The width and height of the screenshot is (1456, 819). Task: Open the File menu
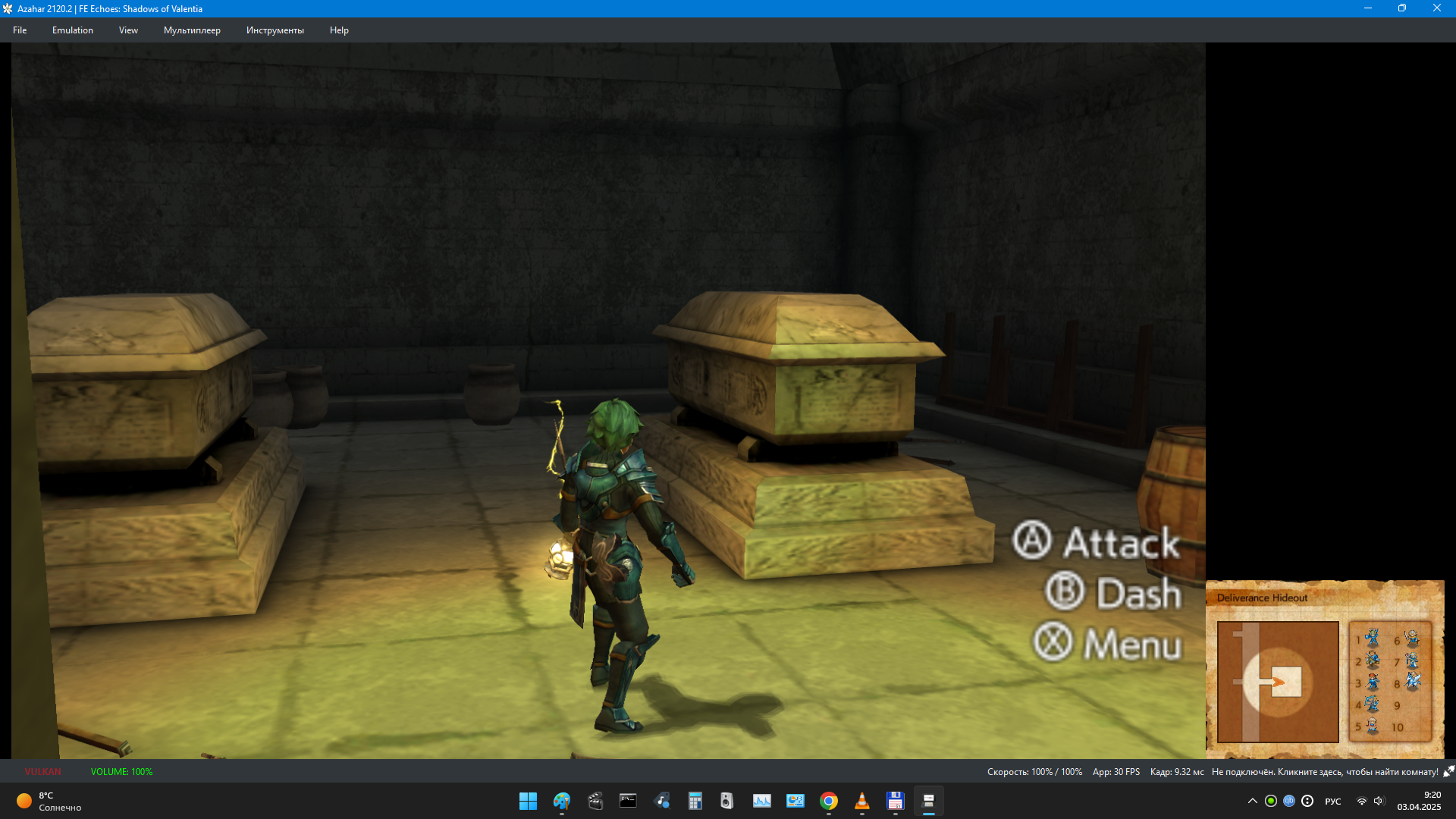point(20,30)
